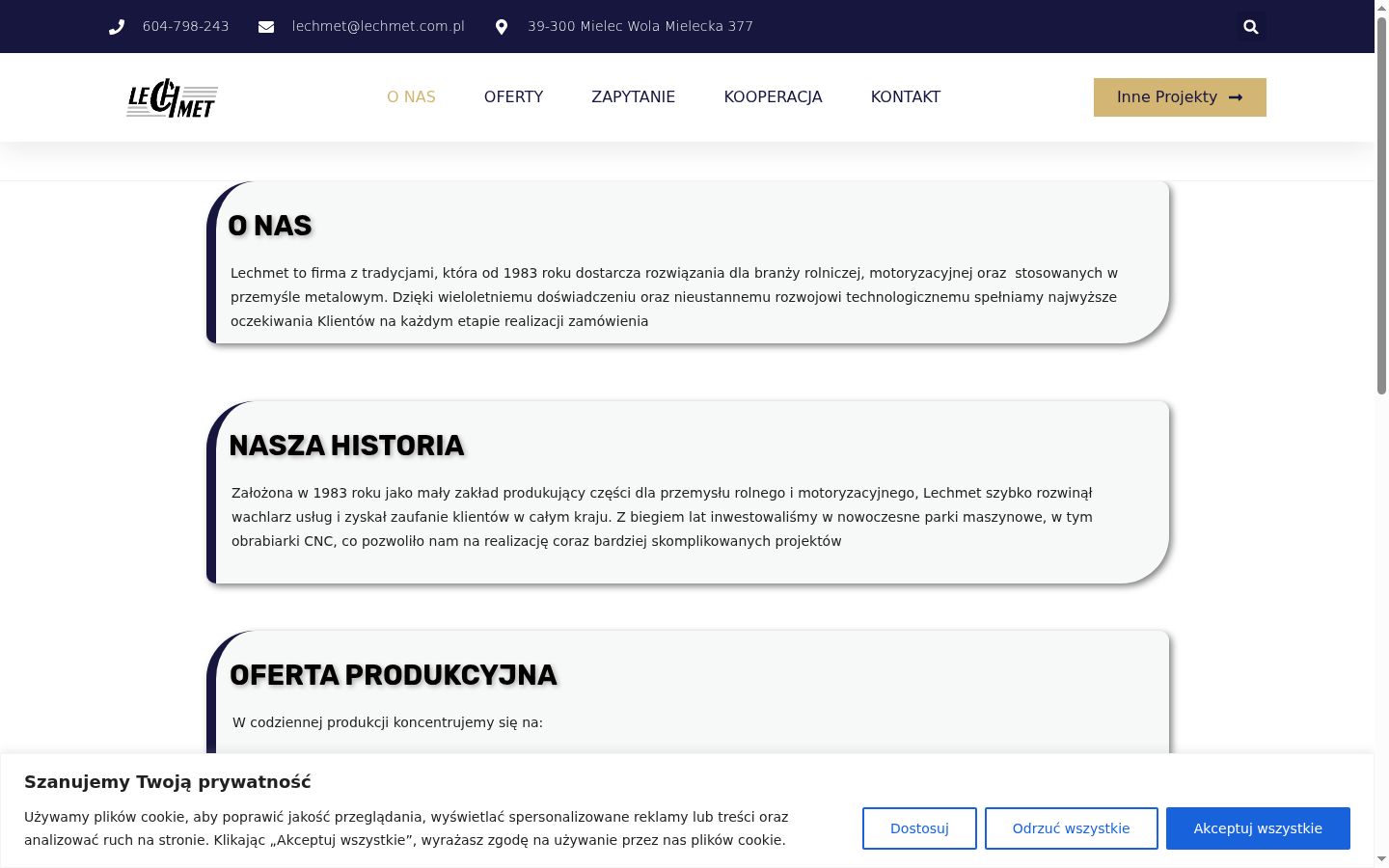The height and width of the screenshot is (868, 1389).
Task: Click text W codziennej produkcji koncentrujemy się na:
Action: pos(388,722)
